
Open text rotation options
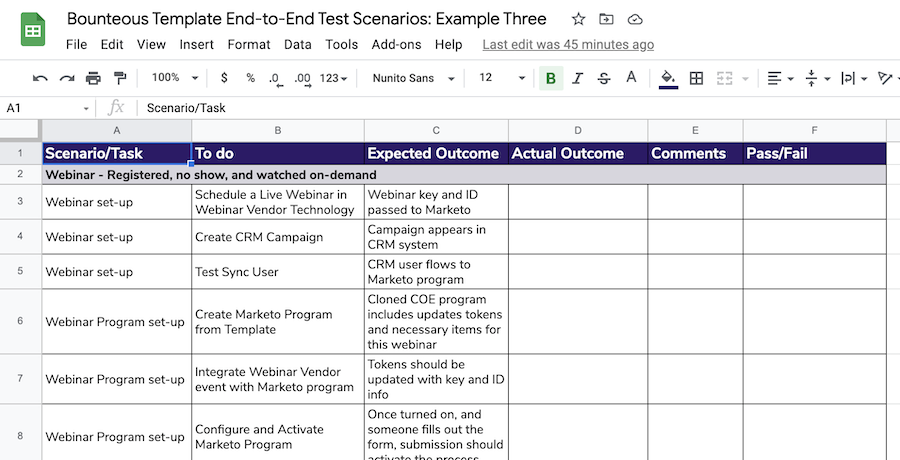pos(889,78)
